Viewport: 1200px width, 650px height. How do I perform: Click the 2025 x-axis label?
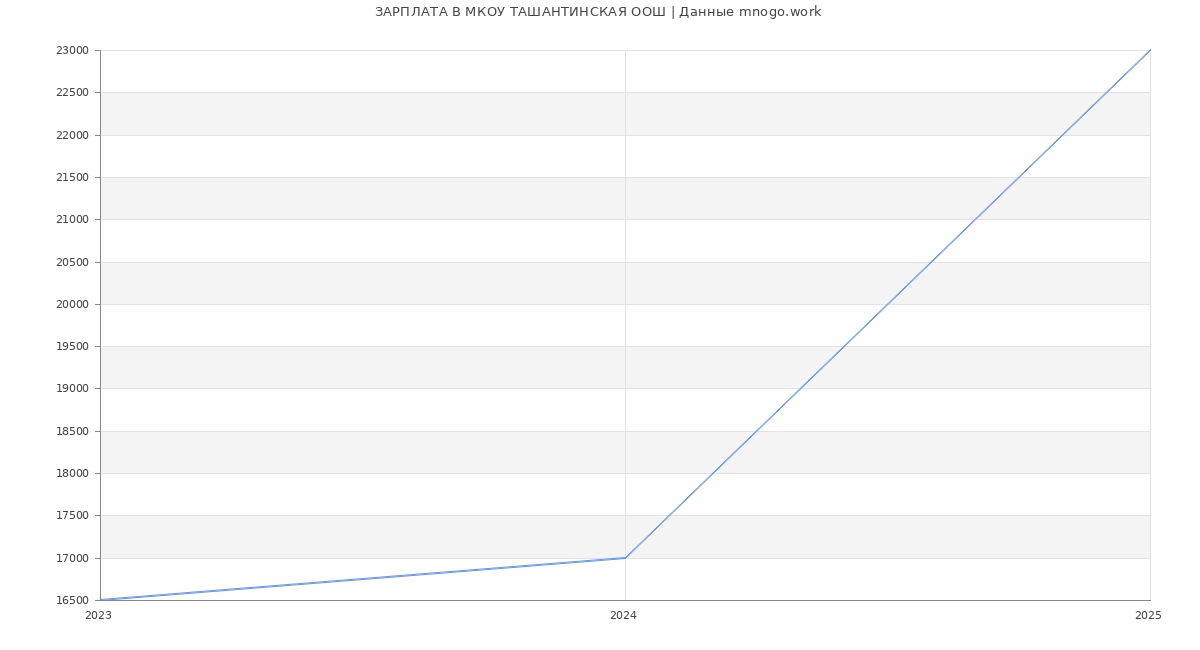point(1148,616)
